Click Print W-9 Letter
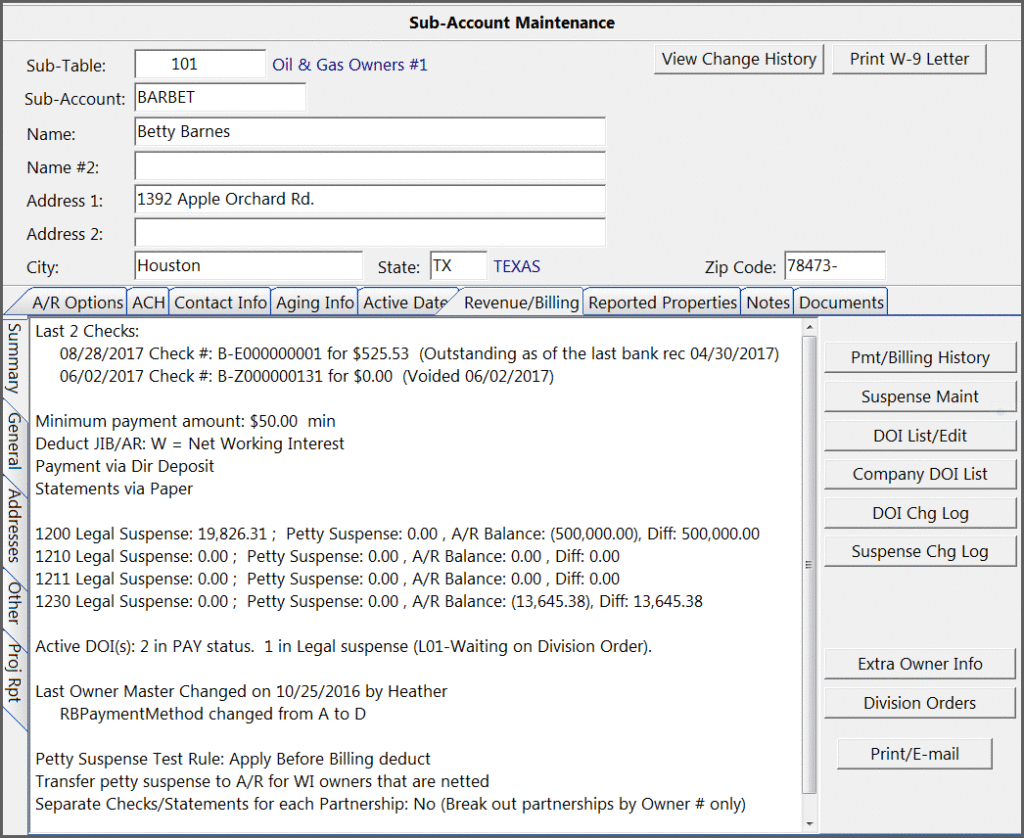This screenshot has width=1024, height=838. click(908, 59)
